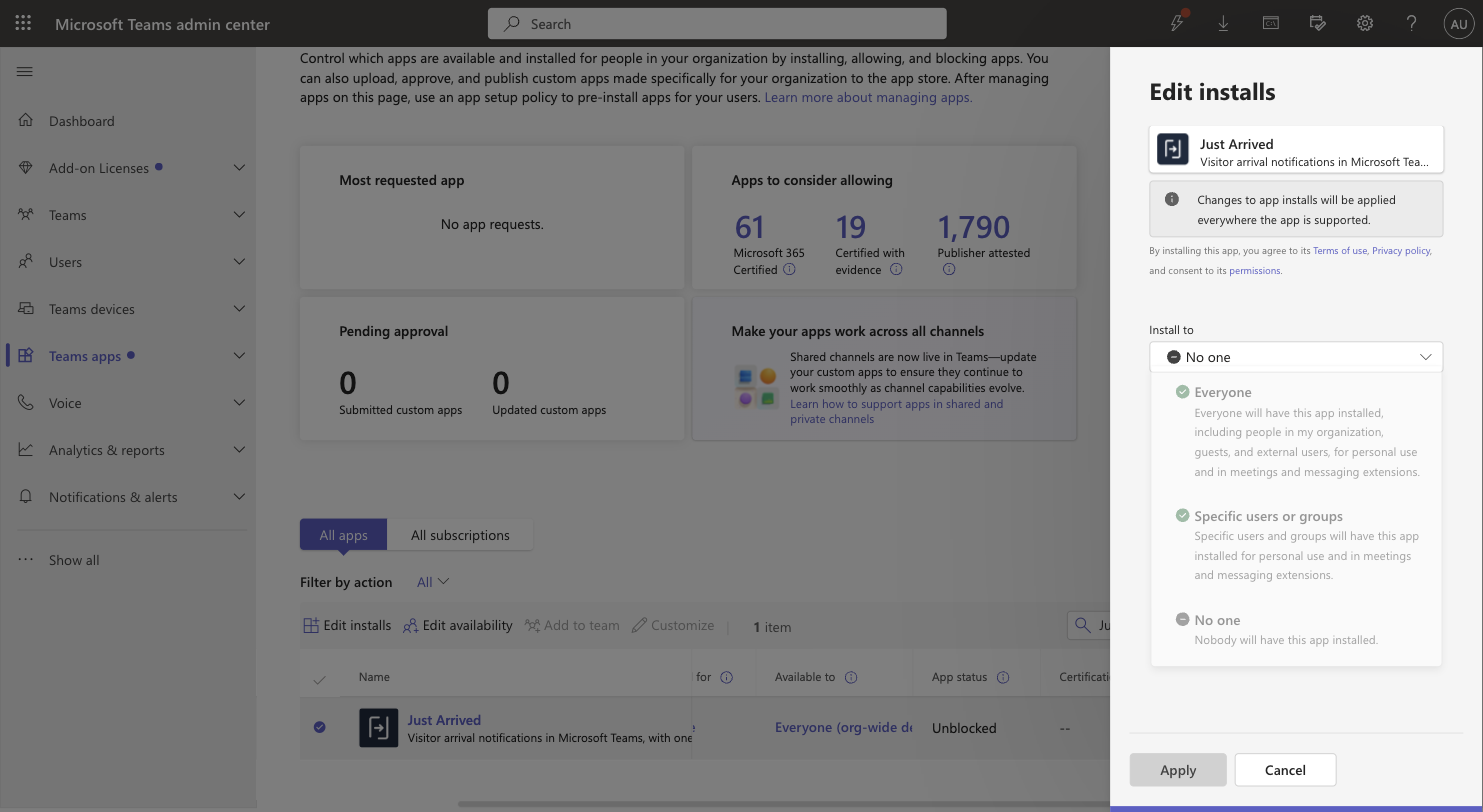This screenshot has width=1483, height=812.
Task: Click the Search field in the top bar
Action: pyautogui.click(x=717, y=23)
